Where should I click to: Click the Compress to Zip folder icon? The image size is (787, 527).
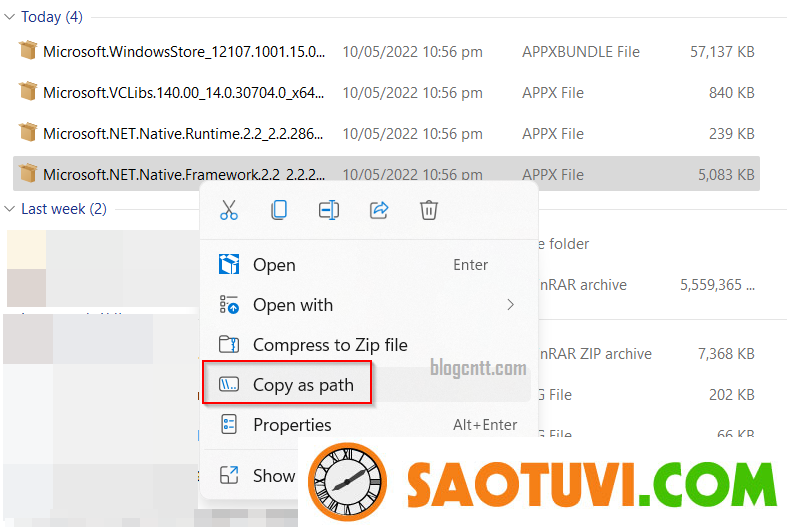[x=229, y=344]
